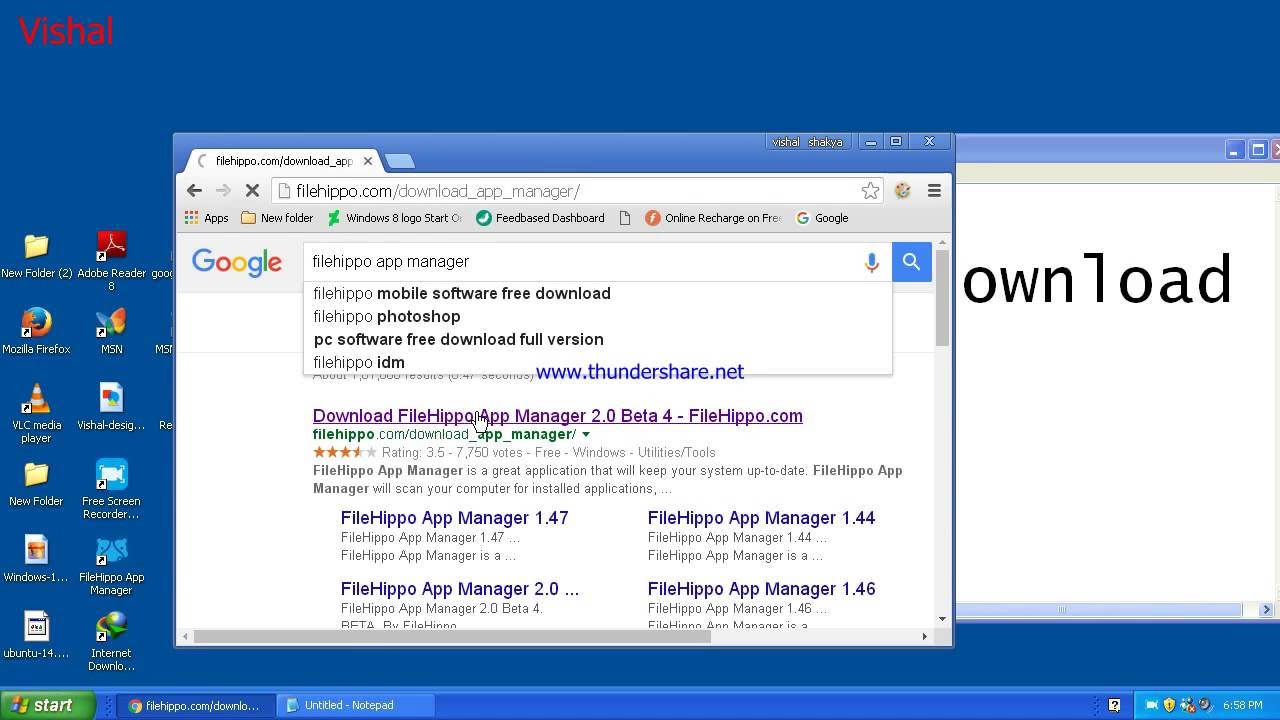Image resolution: width=1280 pixels, height=720 pixels.
Task: Open FileHippo App Manager 1.44 sitelink
Action: click(761, 518)
